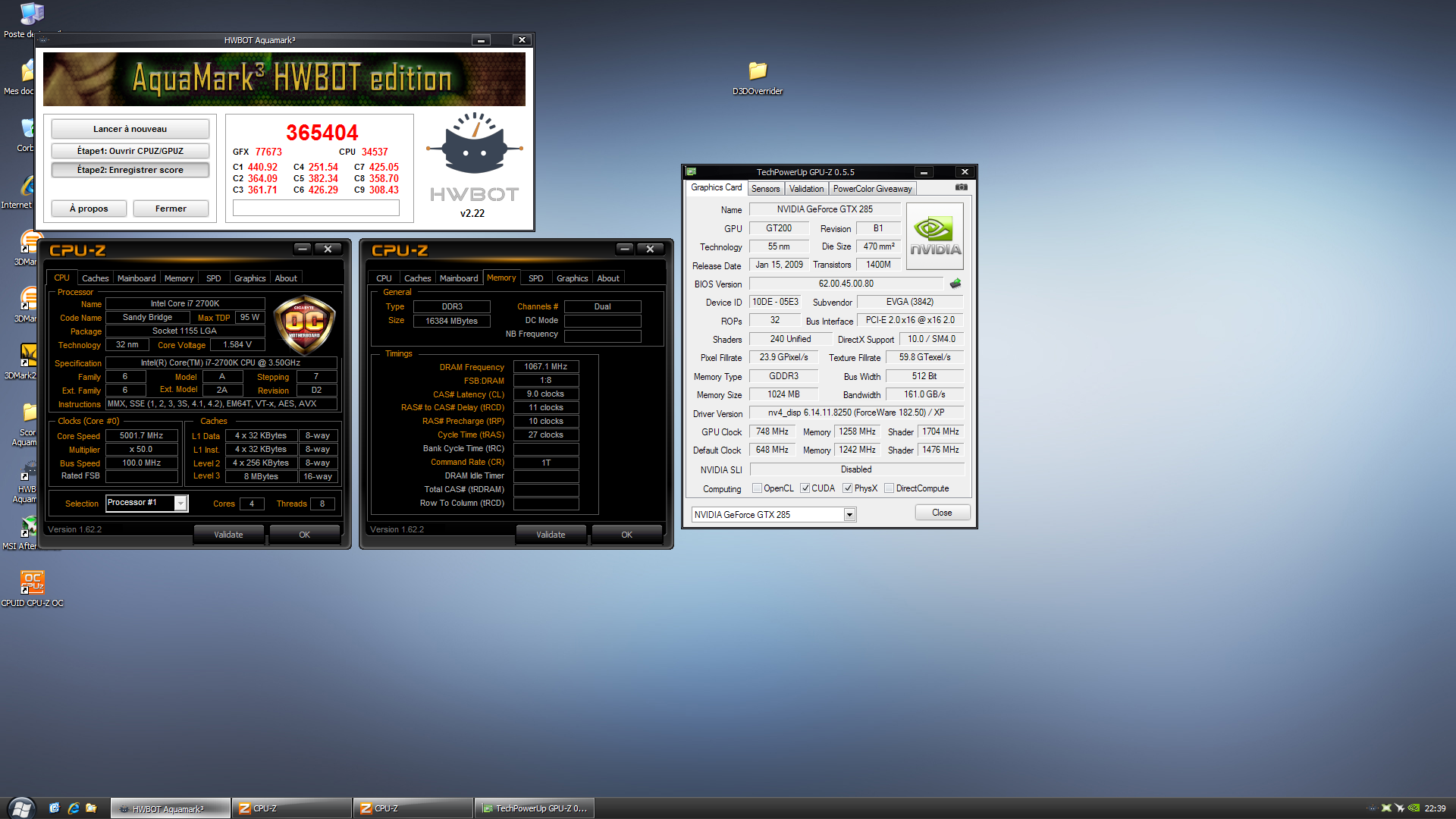Open CPUID CPU-Z OC desktop shortcut
Viewport: 1456px width, 819px height.
click(x=33, y=588)
